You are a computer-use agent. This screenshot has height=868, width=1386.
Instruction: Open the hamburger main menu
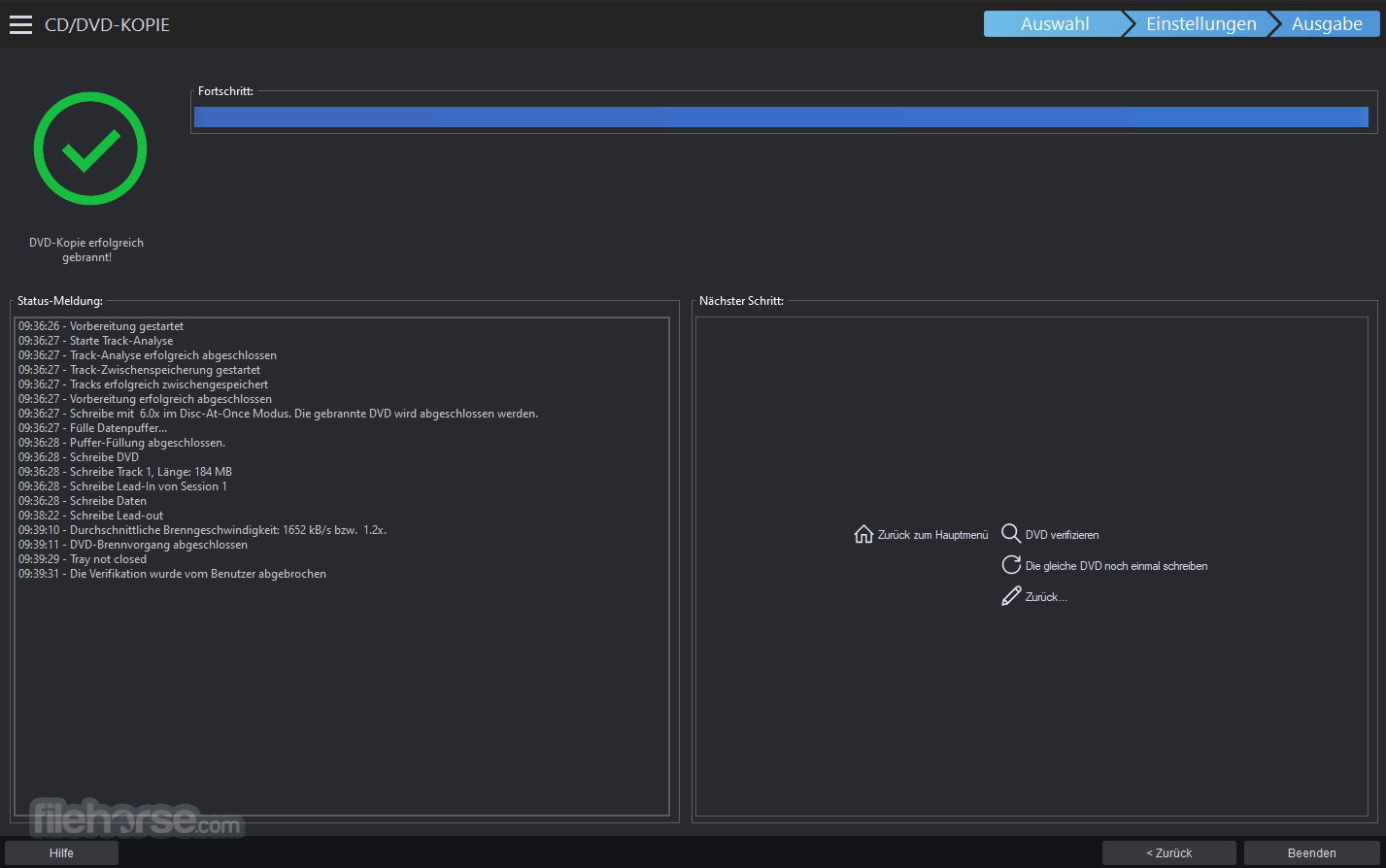click(x=20, y=25)
